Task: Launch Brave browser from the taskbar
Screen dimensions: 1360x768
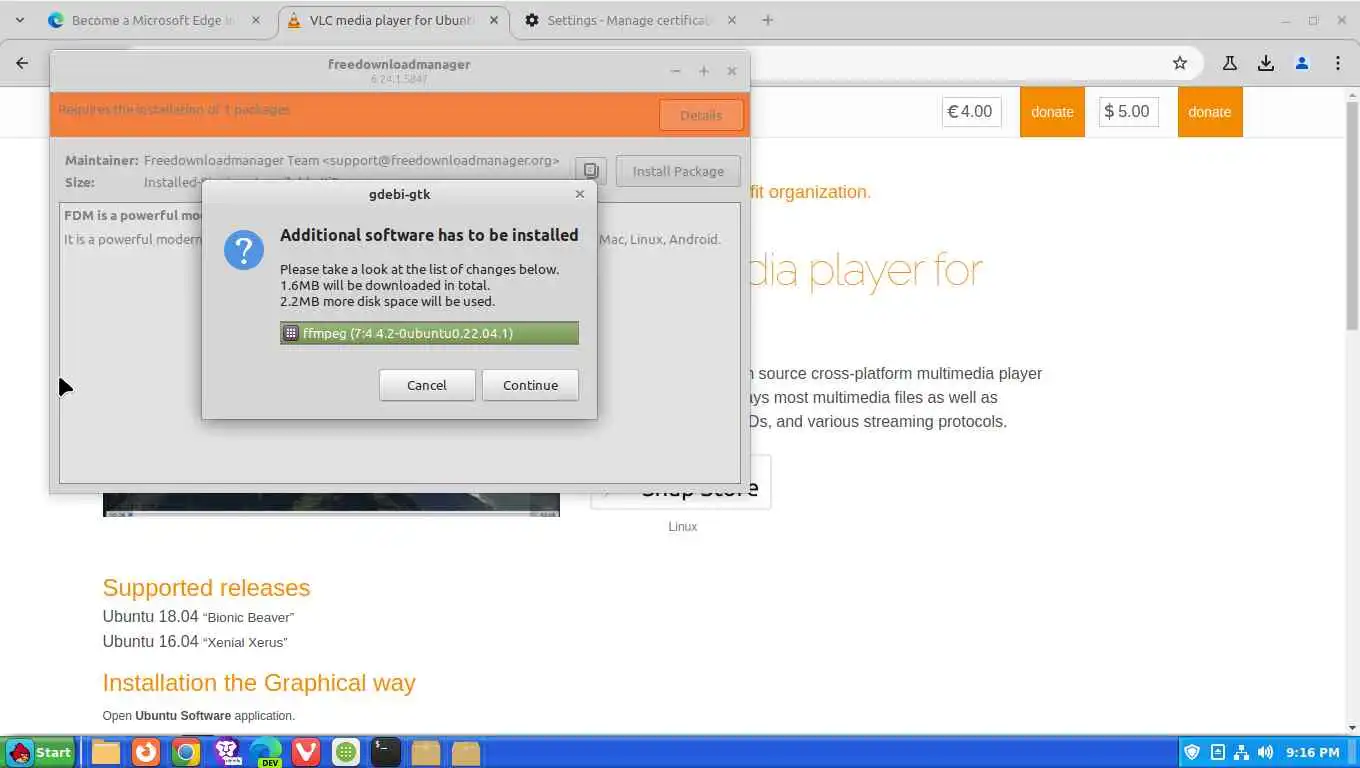Action: [x=227, y=752]
